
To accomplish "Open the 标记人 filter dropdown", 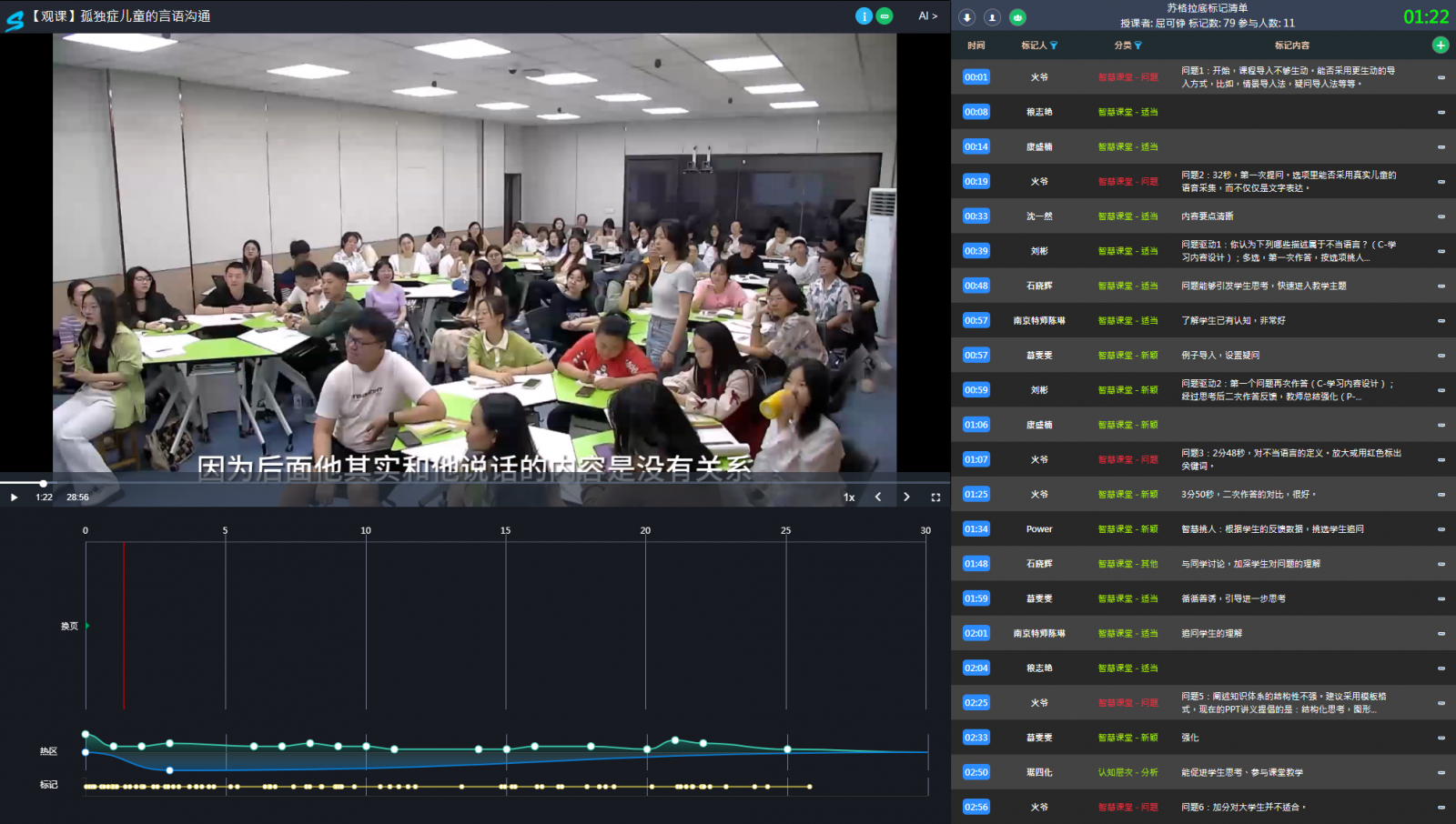I will (x=1054, y=45).
